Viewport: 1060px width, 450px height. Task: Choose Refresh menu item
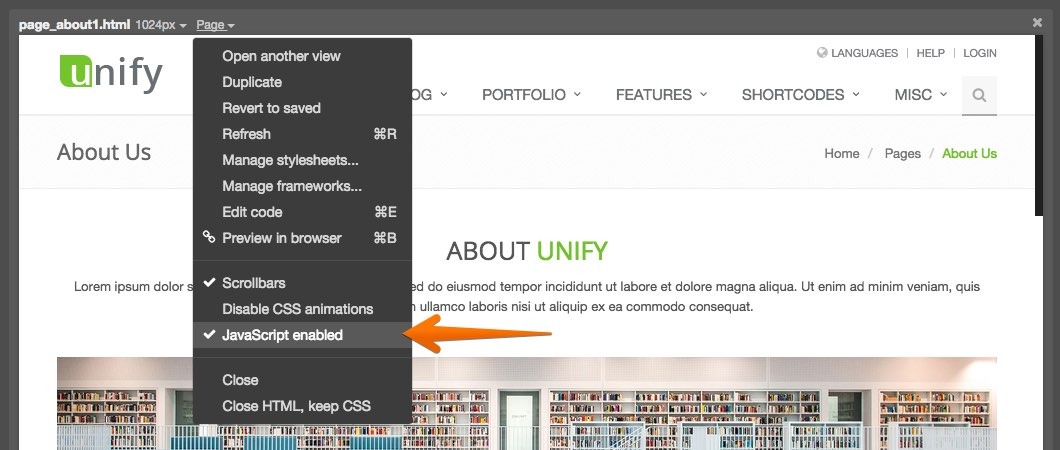tap(302, 134)
